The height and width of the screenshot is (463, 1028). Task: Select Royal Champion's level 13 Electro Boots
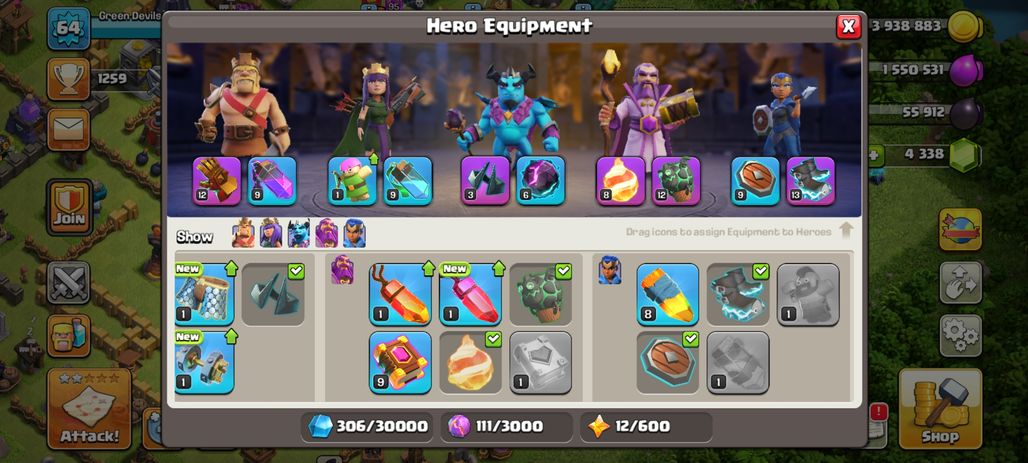click(x=810, y=181)
